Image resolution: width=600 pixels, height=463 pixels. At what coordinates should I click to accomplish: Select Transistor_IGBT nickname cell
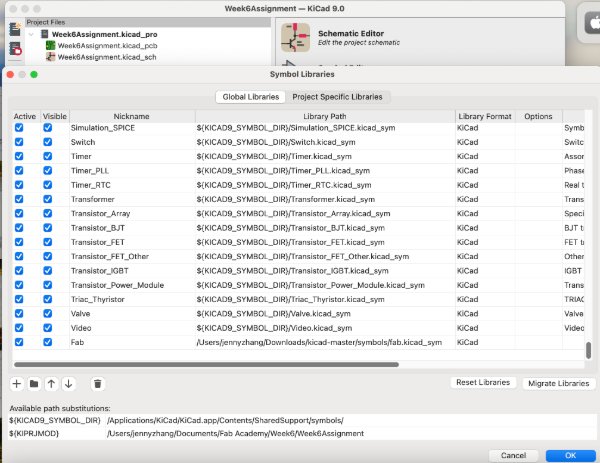(132, 271)
